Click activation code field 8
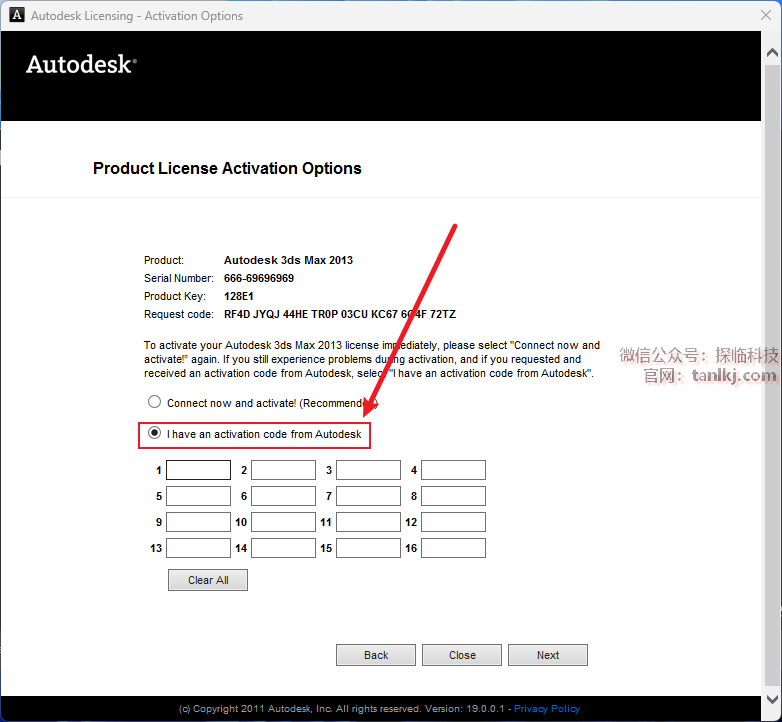782x722 pixels. pyautogui.click(x=453, y=496)
